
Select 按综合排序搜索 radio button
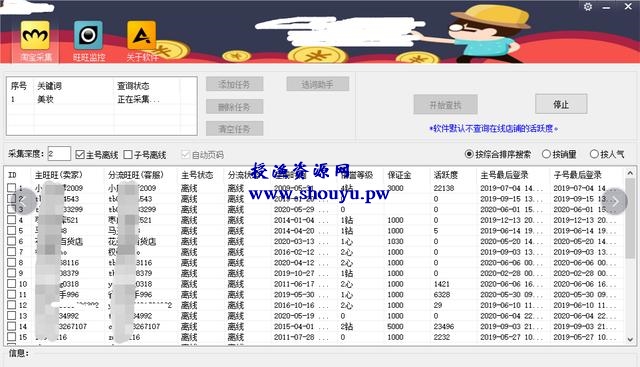(x=469, y=154)
